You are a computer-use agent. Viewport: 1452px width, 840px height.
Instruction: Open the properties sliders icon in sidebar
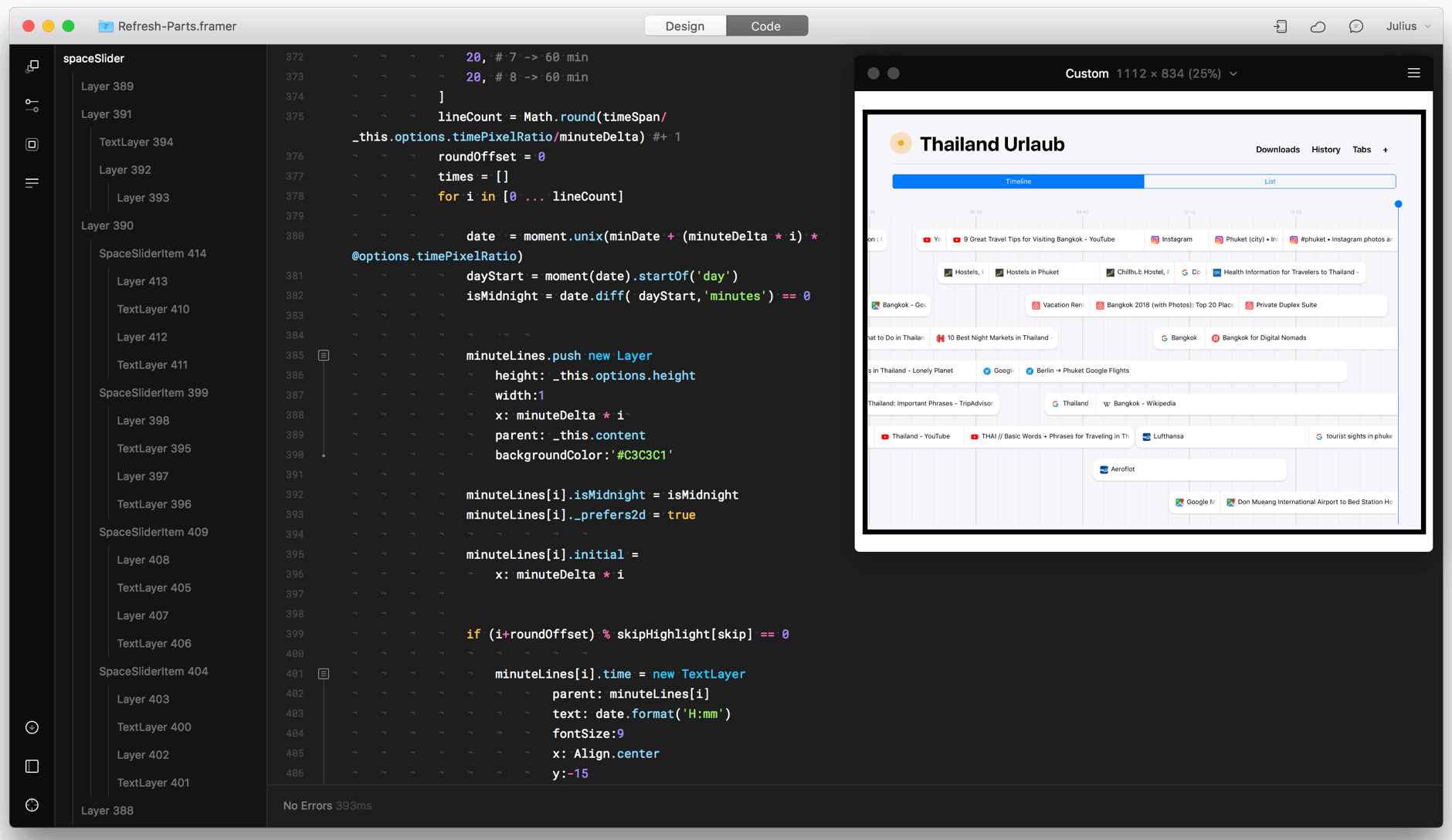pos(32,105)
